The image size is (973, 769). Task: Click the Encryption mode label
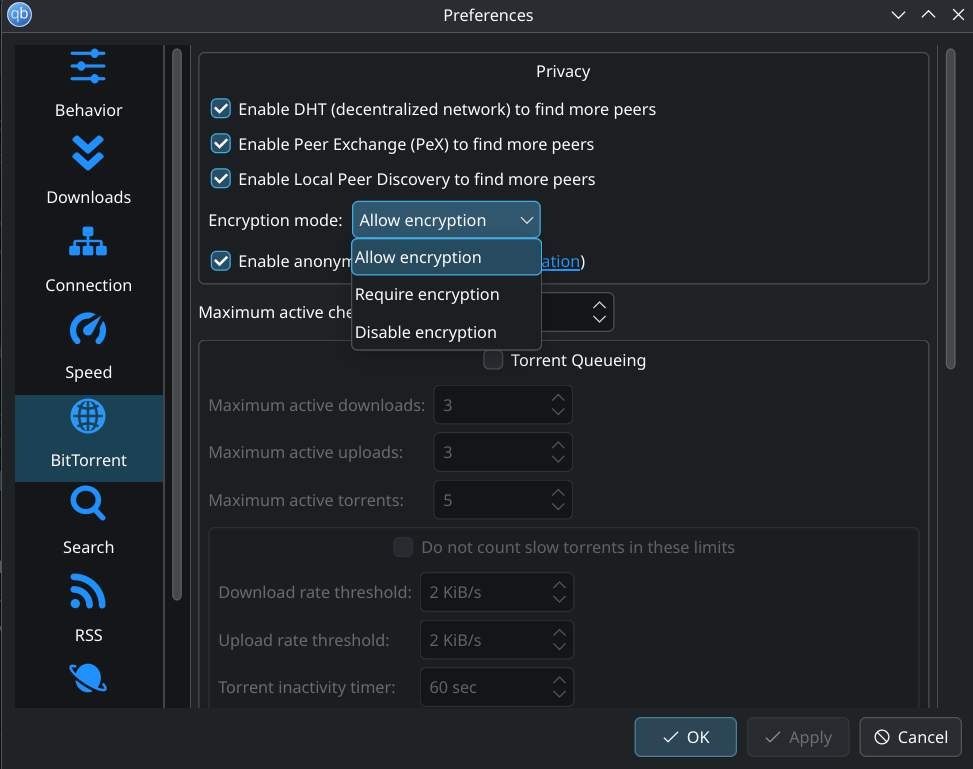click(275, 220)
